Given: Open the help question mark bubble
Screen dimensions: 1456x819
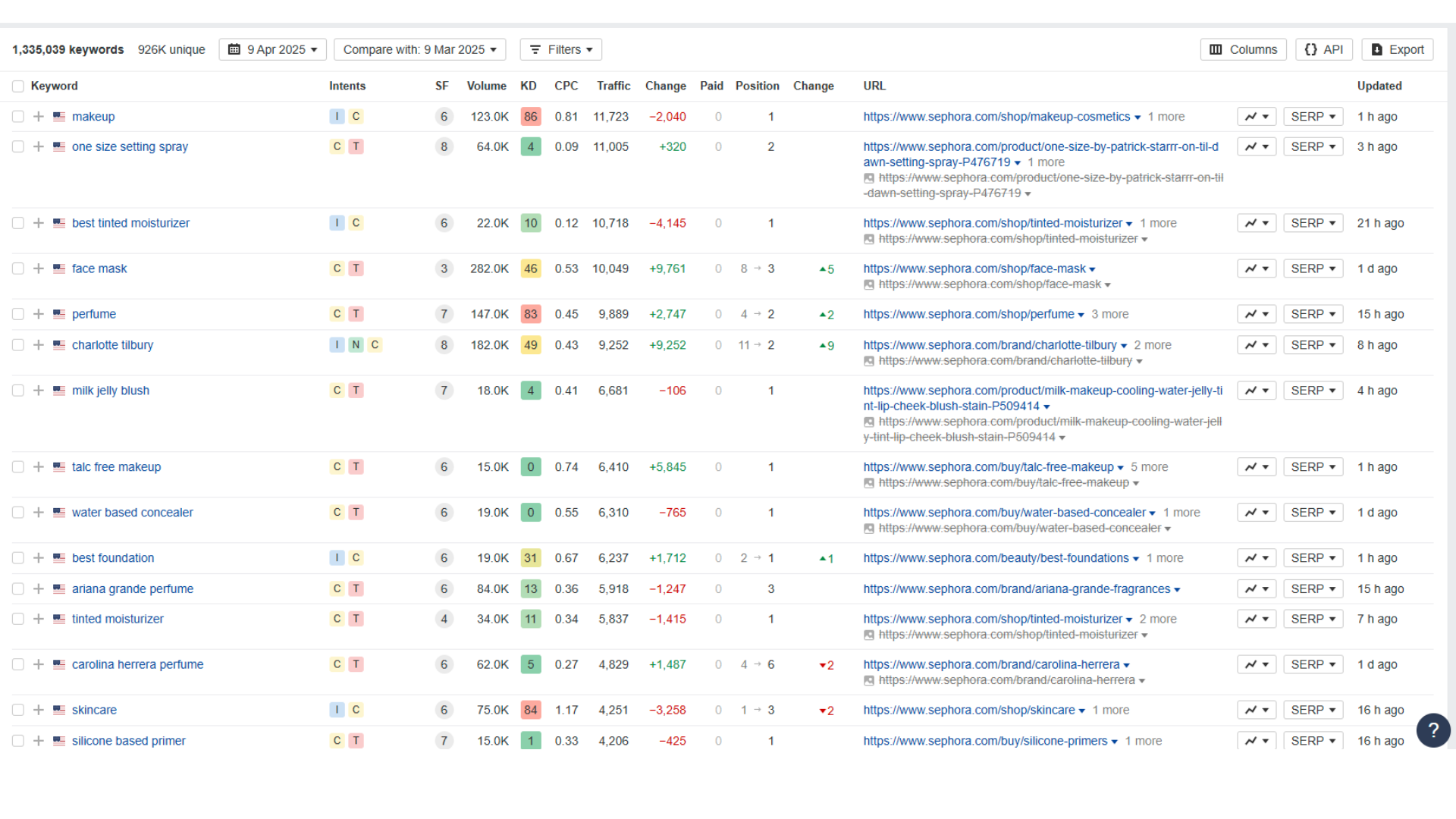Looking at the screenshot, I should [x=1433, y=730].
